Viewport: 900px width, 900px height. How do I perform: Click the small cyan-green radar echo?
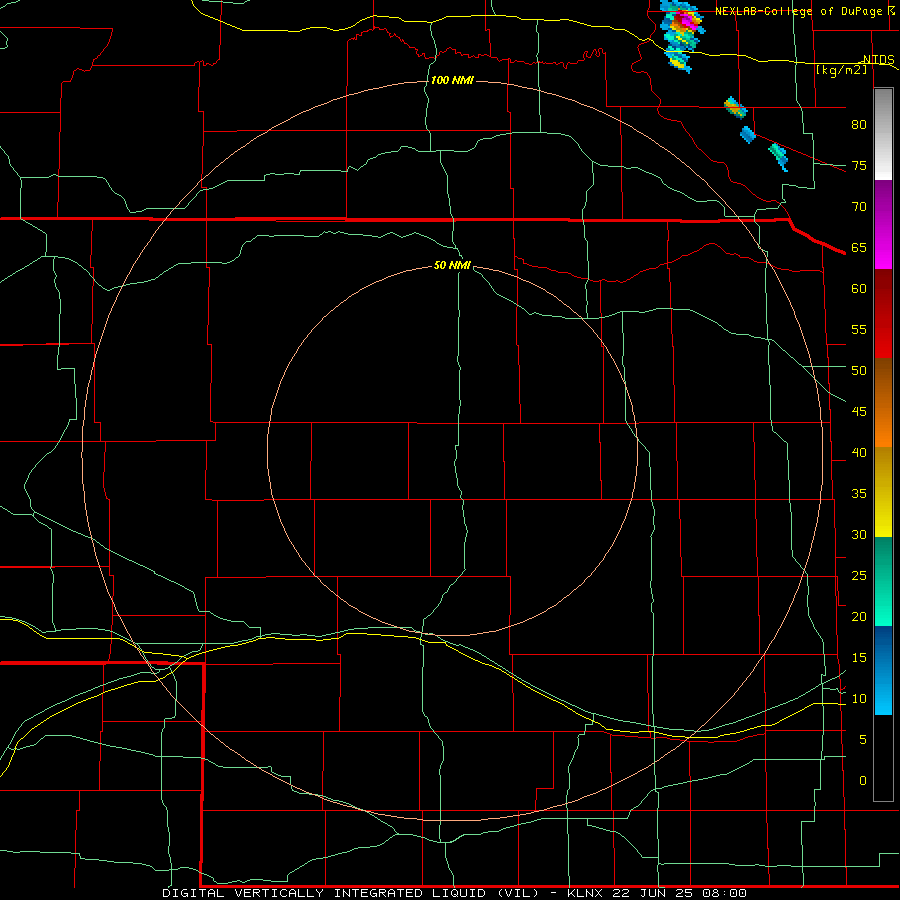tap(778, 157)
